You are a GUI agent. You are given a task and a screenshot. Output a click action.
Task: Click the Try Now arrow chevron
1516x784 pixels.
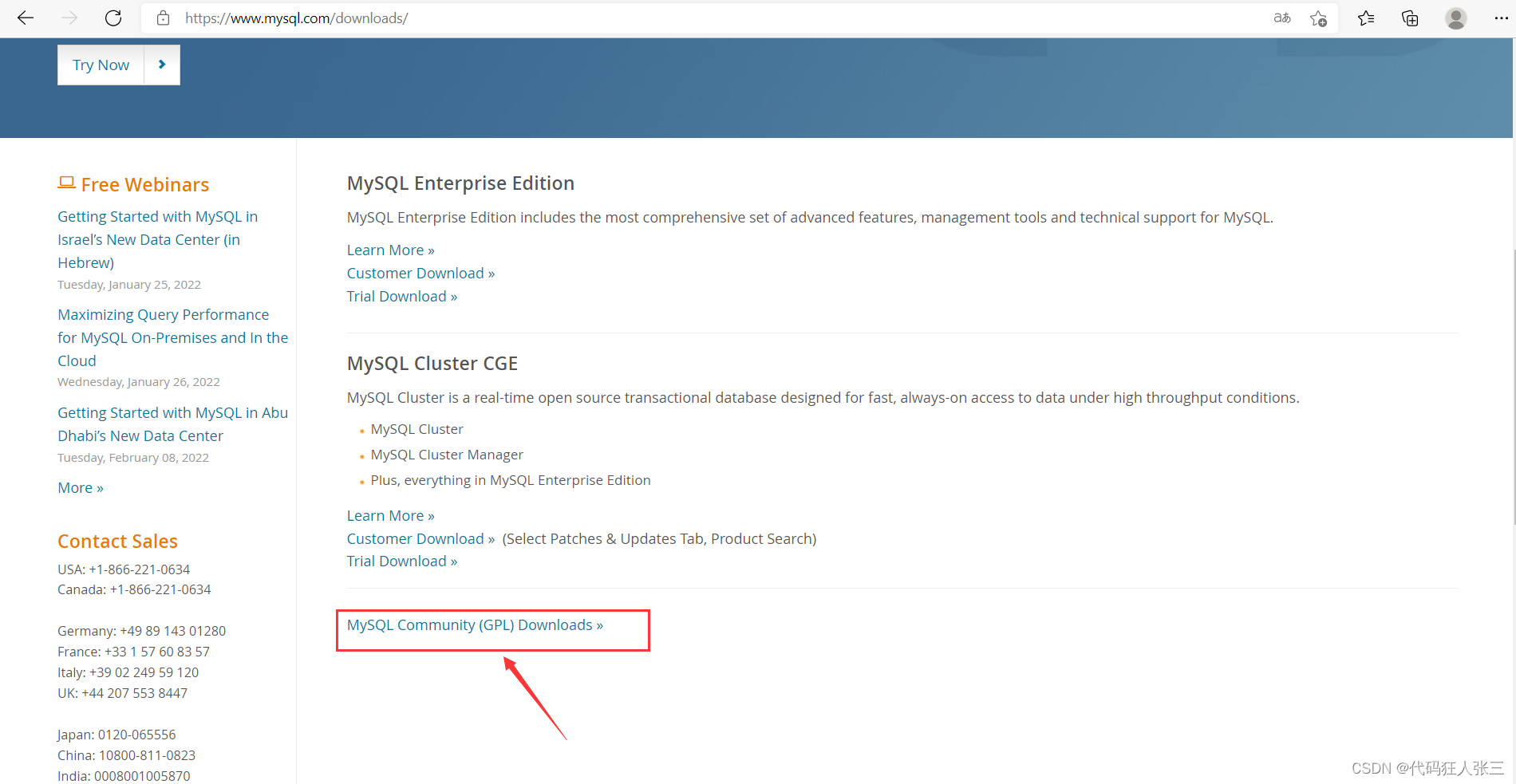point(162,65)
